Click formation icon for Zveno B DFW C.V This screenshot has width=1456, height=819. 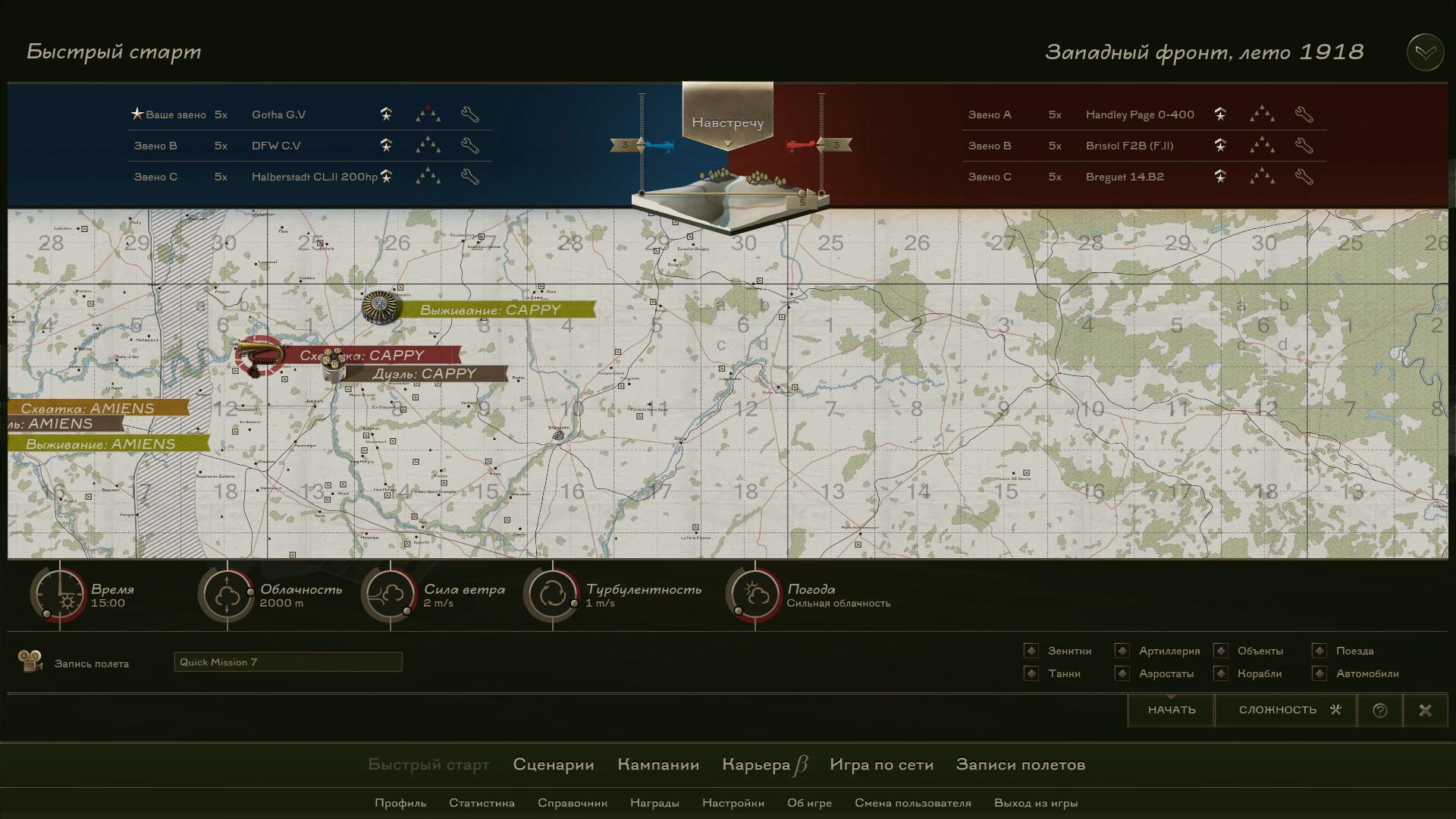click(428, 146)
